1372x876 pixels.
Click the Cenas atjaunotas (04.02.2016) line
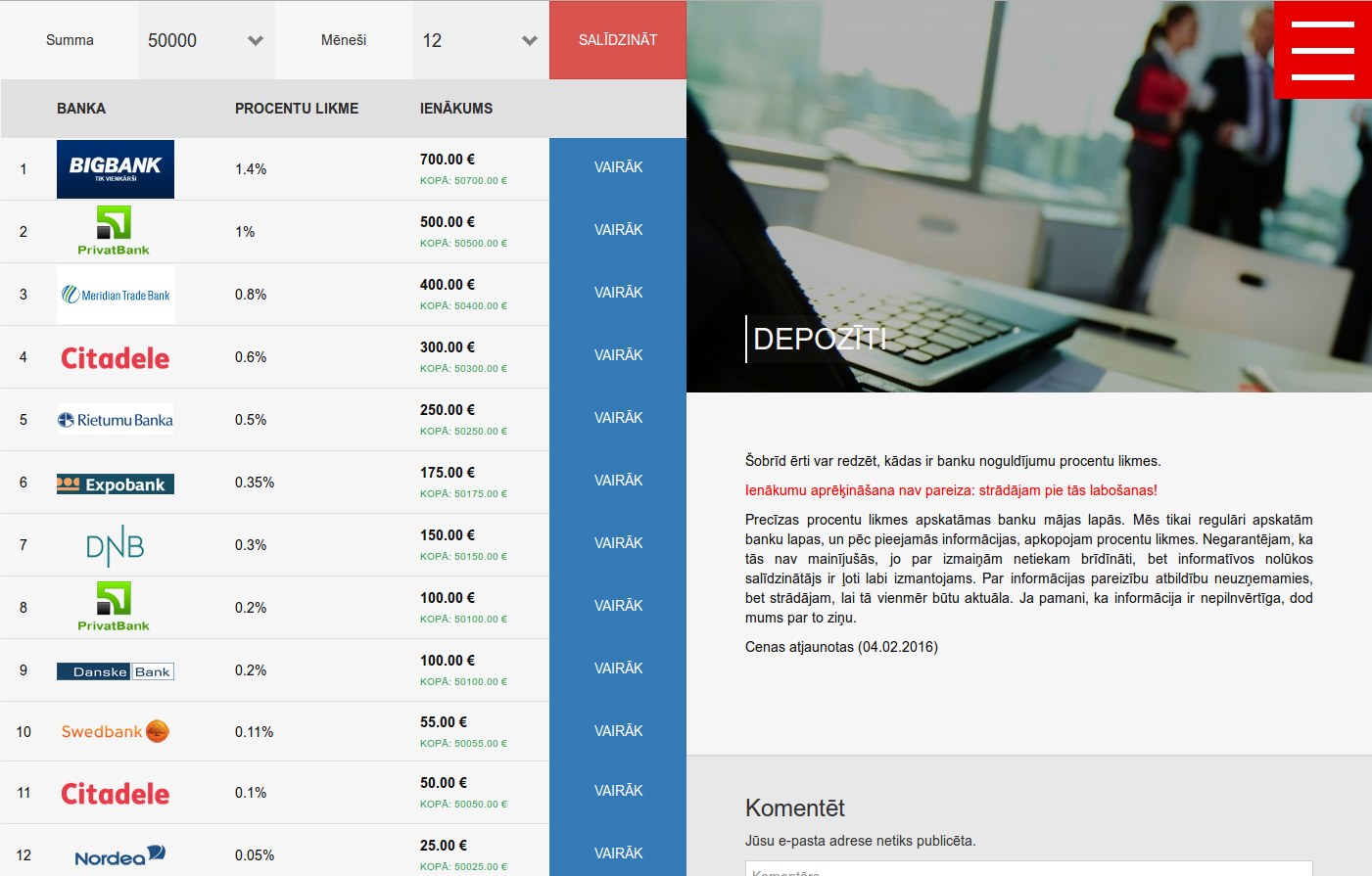tap(841, 647)
